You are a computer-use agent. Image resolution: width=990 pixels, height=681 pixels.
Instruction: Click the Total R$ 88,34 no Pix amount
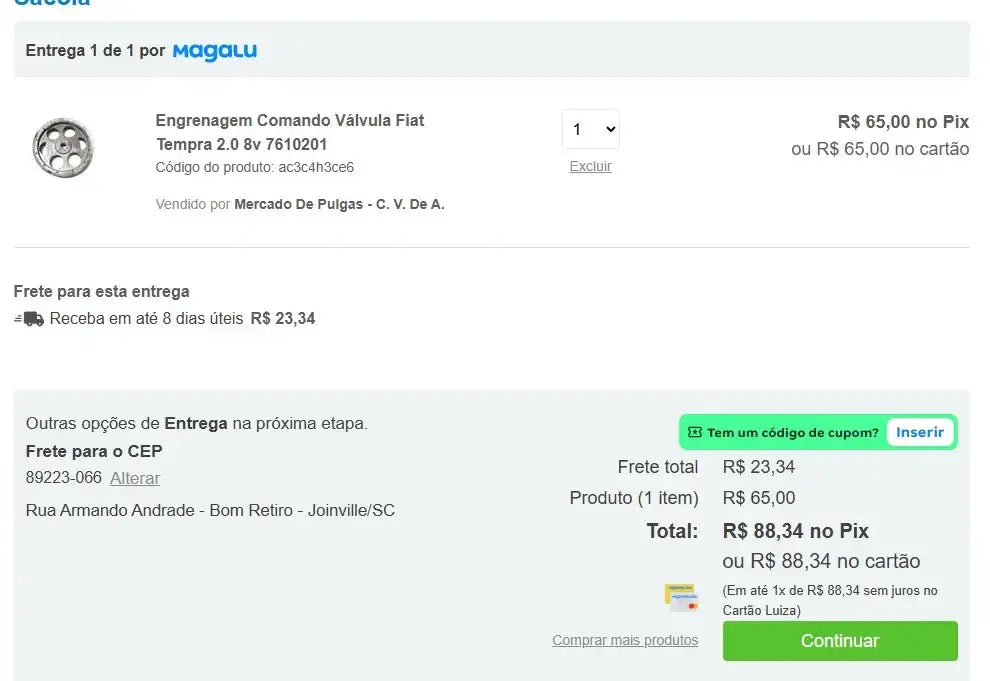click(795, 531)
